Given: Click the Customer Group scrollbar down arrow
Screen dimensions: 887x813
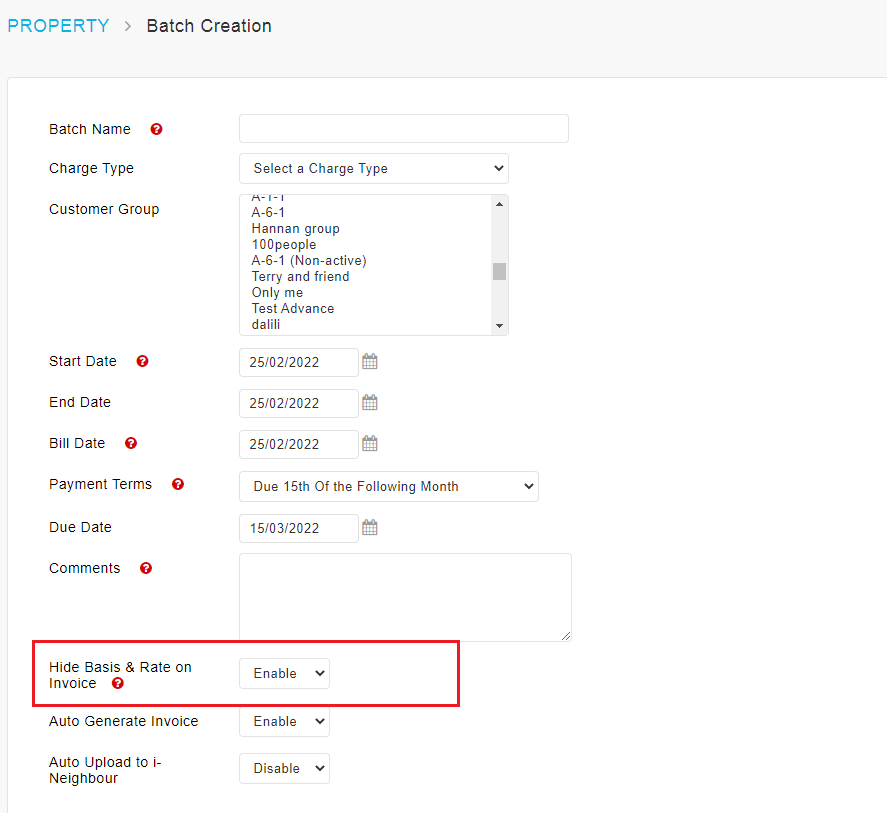Looking at the screenshot, I should pyautogui.click(x=499, y=325).
